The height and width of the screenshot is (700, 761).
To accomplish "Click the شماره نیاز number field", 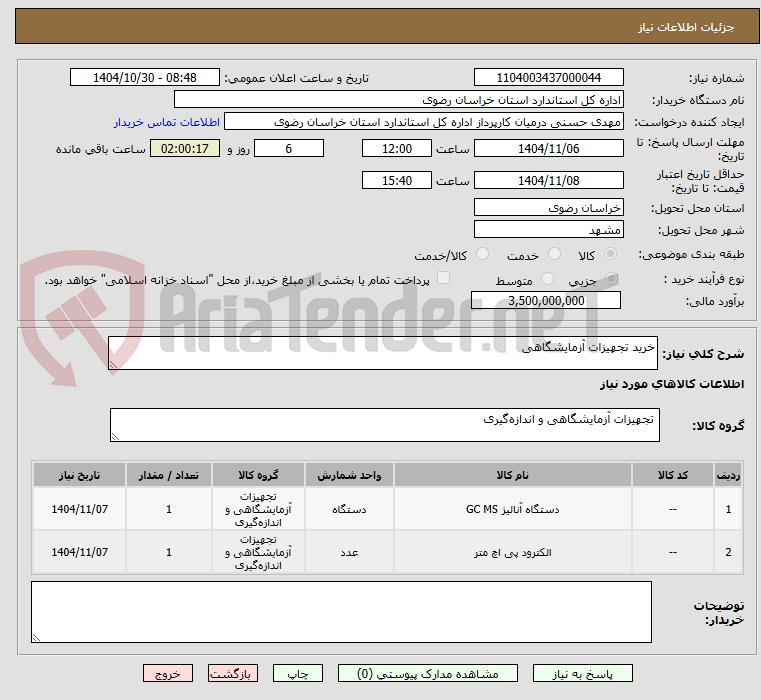I will coord(548,77).
